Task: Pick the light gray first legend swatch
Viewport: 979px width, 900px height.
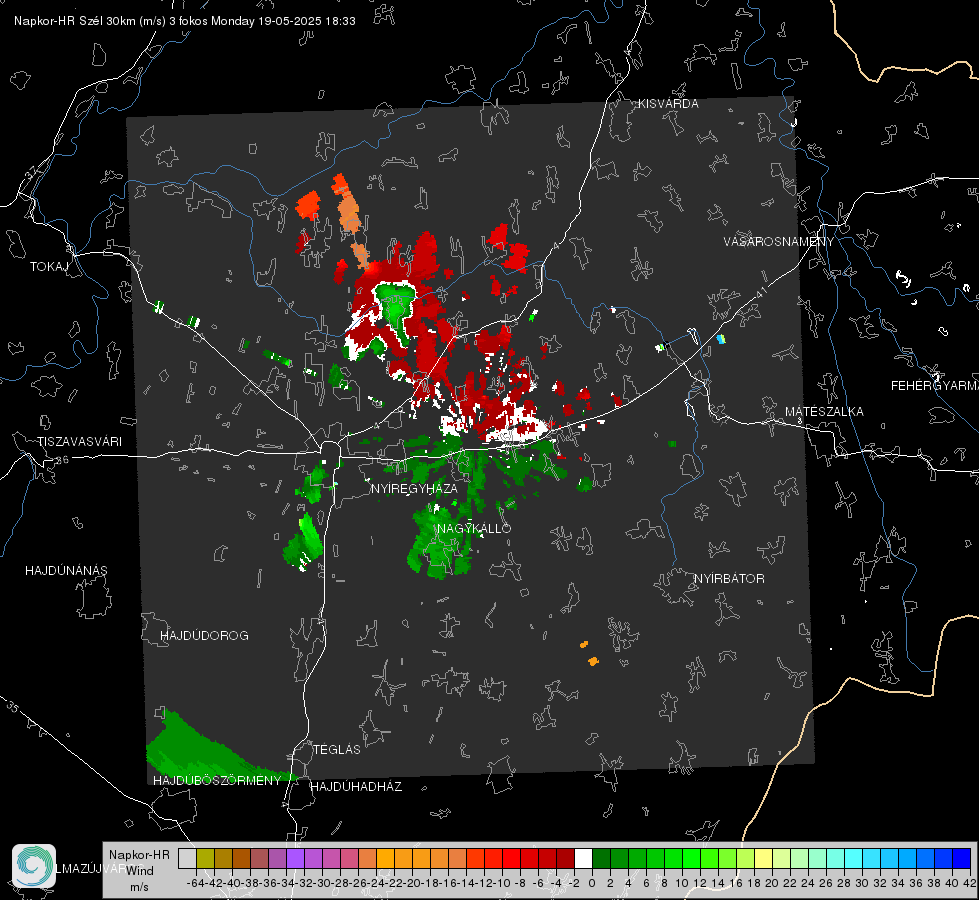Action: pos(187,858)
